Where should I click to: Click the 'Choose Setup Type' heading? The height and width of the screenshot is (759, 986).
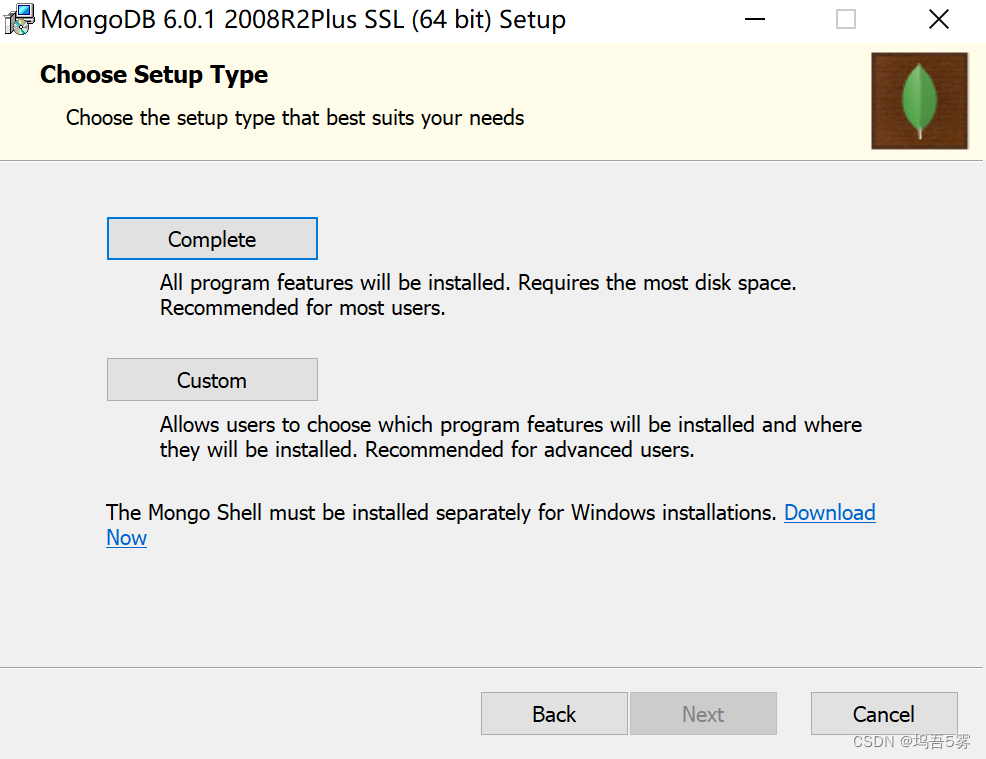[154, 74]
